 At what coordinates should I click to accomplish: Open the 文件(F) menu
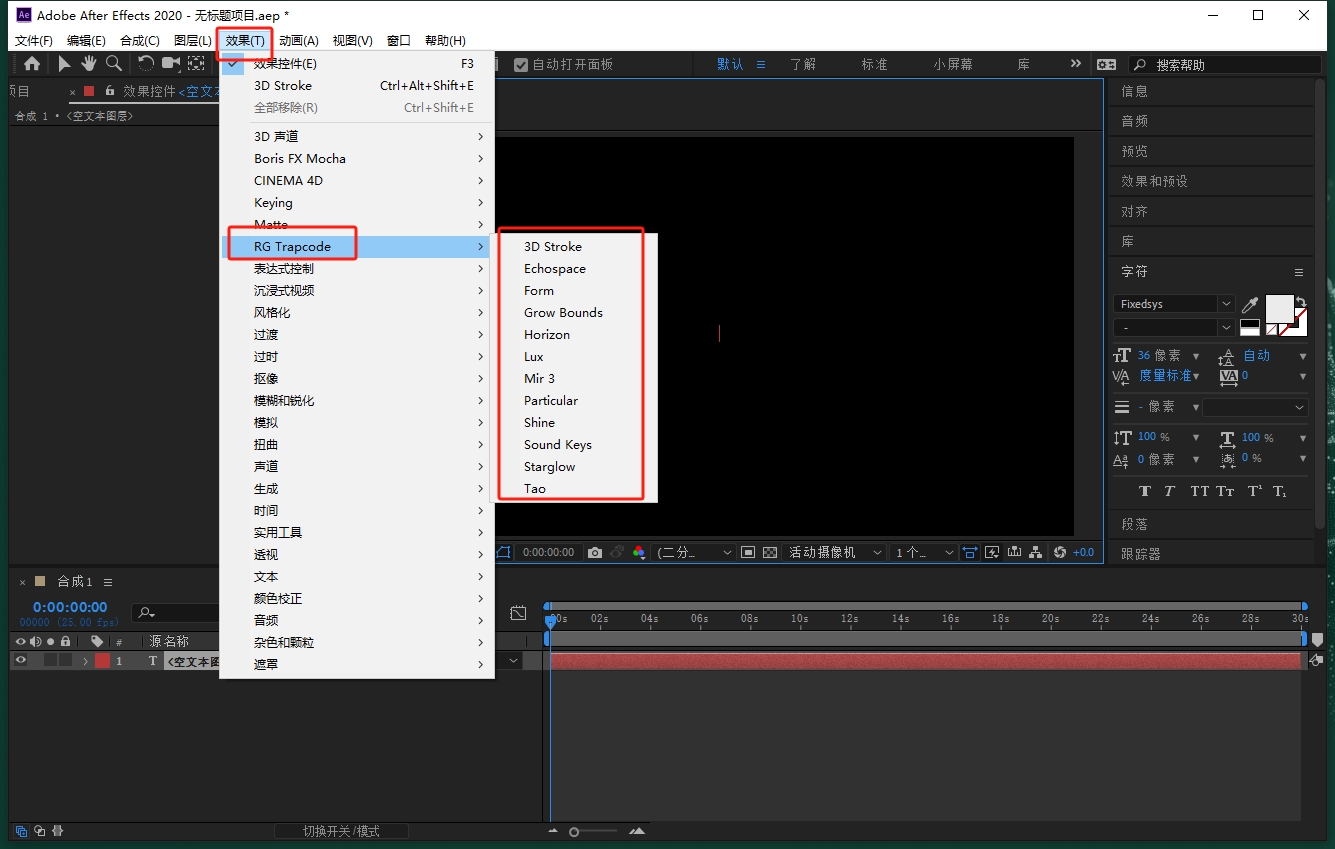(34, 40)
